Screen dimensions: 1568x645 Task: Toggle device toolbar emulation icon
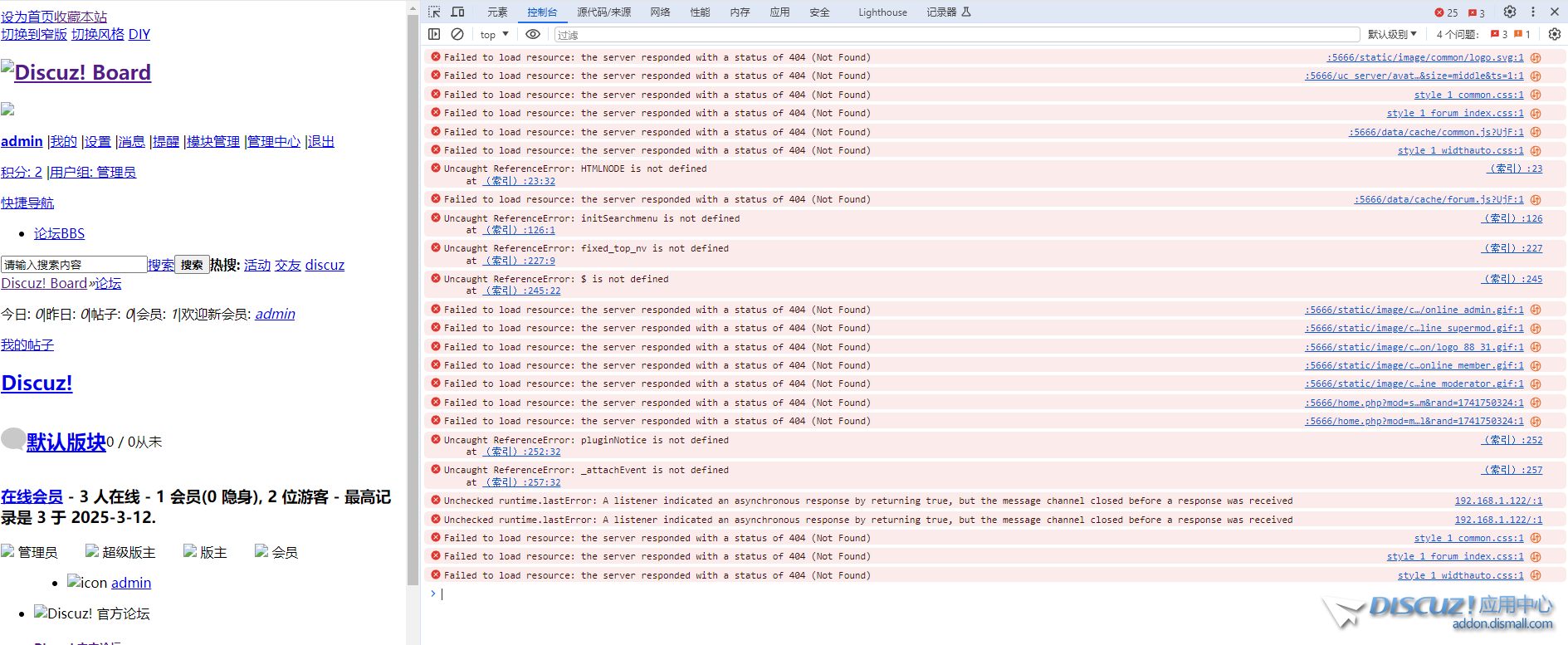[x=457, y=12]
